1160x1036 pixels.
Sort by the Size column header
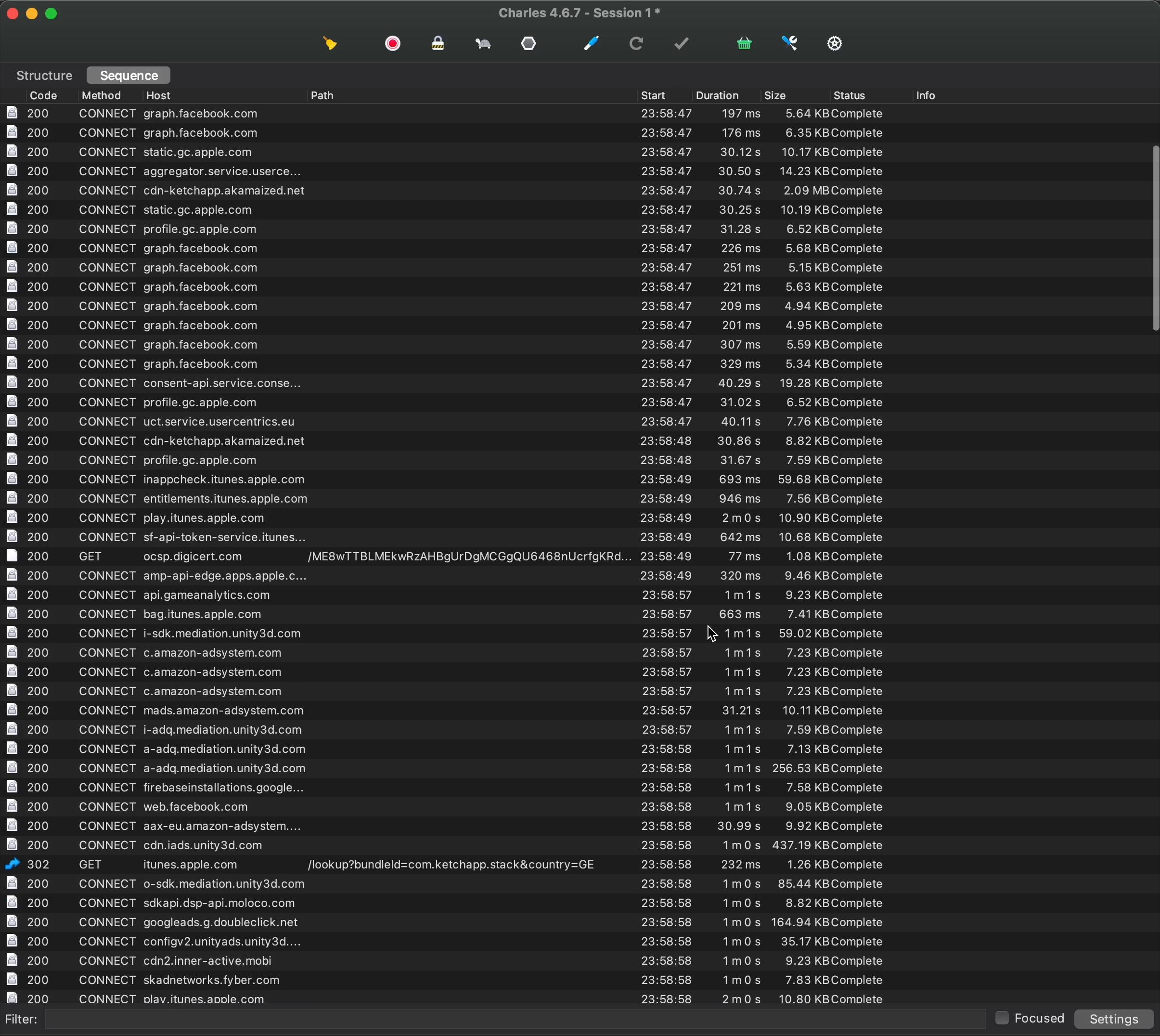tap(774, 96)
